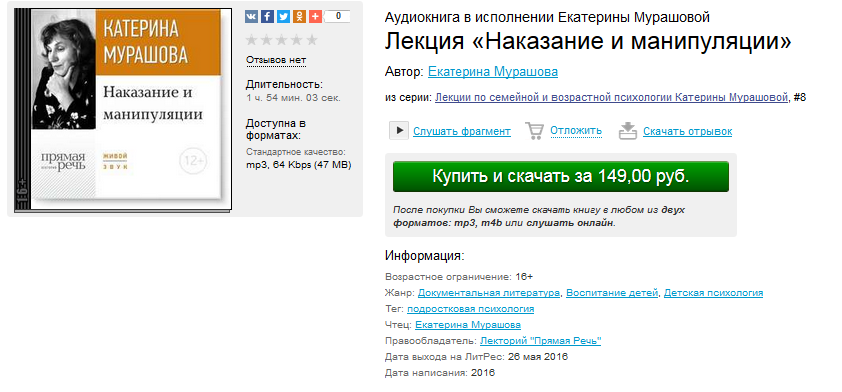This screenshot has width=842, height=392.
Task: Select 'Возрастное ограничение: 16+' text
Action: point(459,277)
